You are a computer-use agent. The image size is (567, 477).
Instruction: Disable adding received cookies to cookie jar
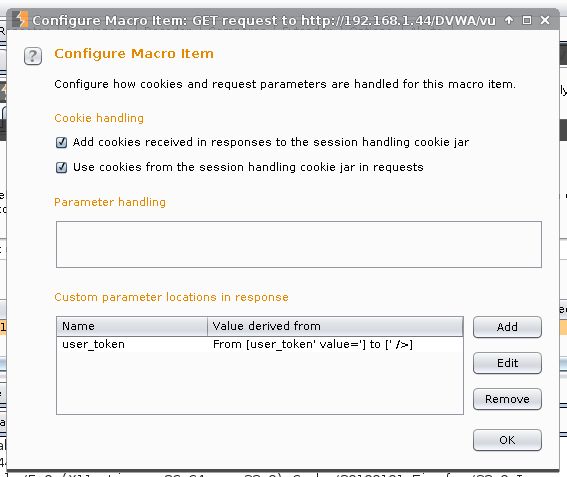(x=61, y=142)
